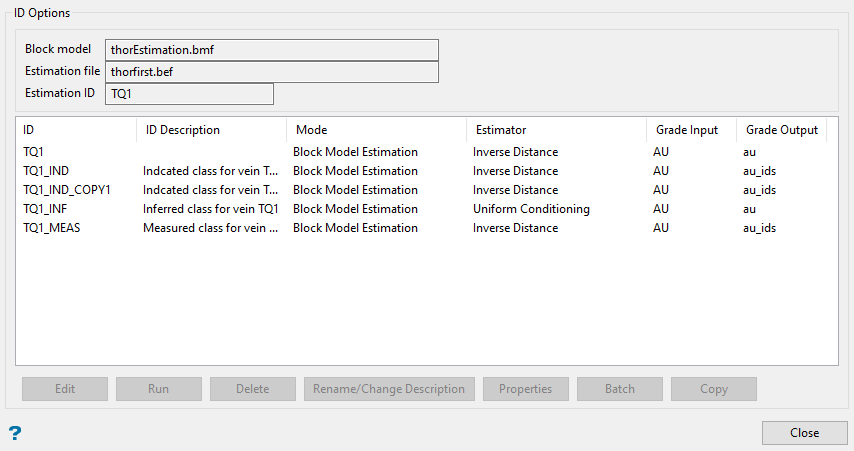
Task: Select the TQ1_INF estimation row
Action: (x=46, y=209)
